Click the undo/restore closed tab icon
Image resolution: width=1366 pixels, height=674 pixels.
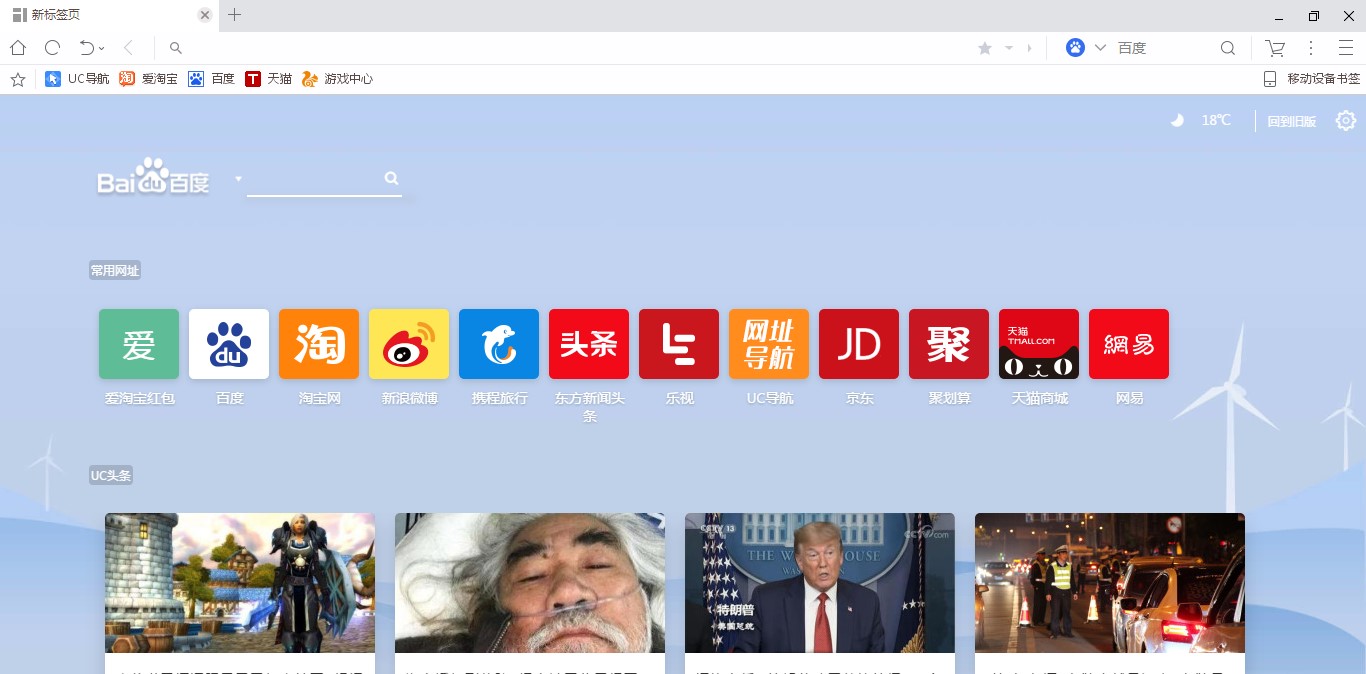pos(87,48)
